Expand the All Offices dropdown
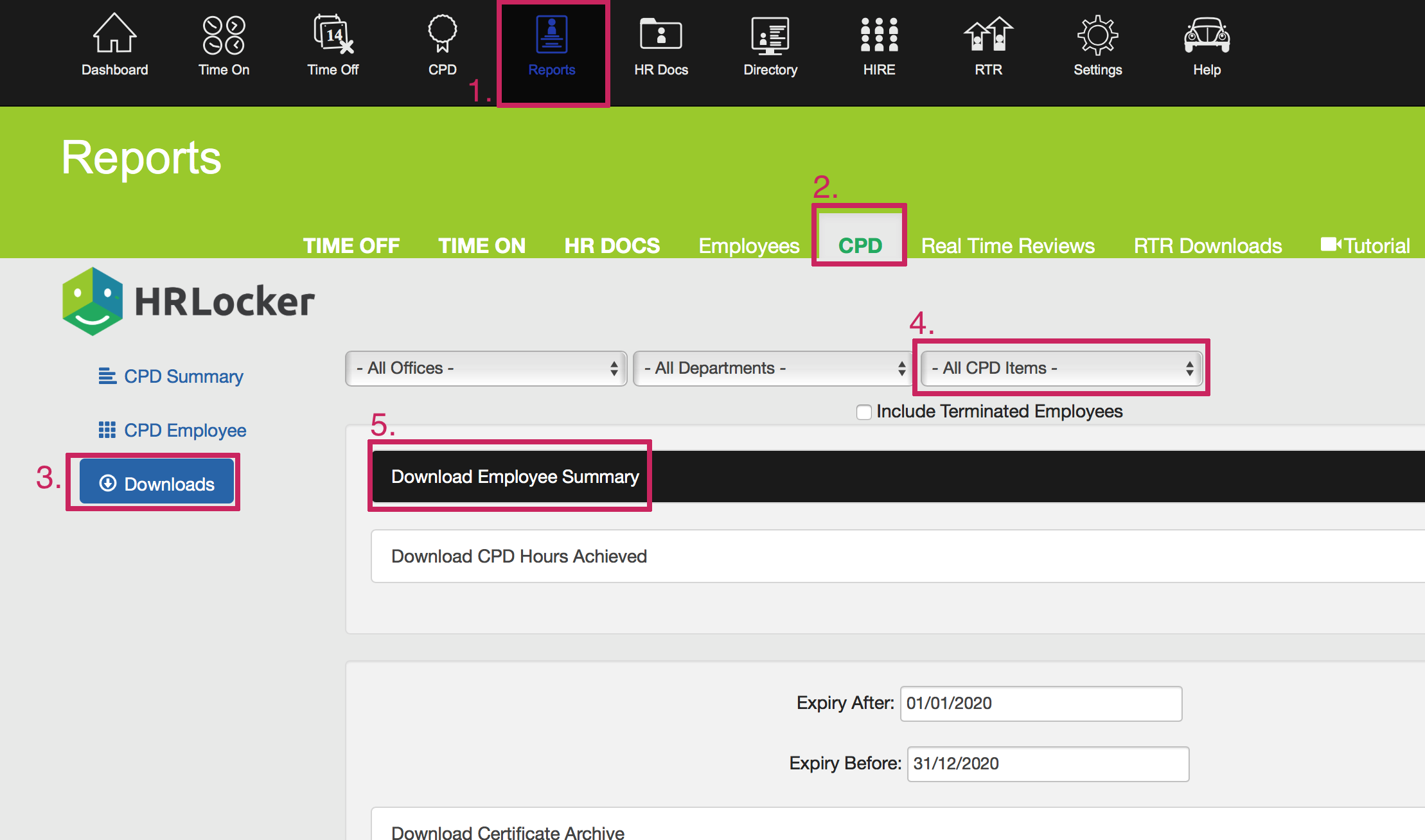The image size is (1425, 840). (x=486, y=368)
